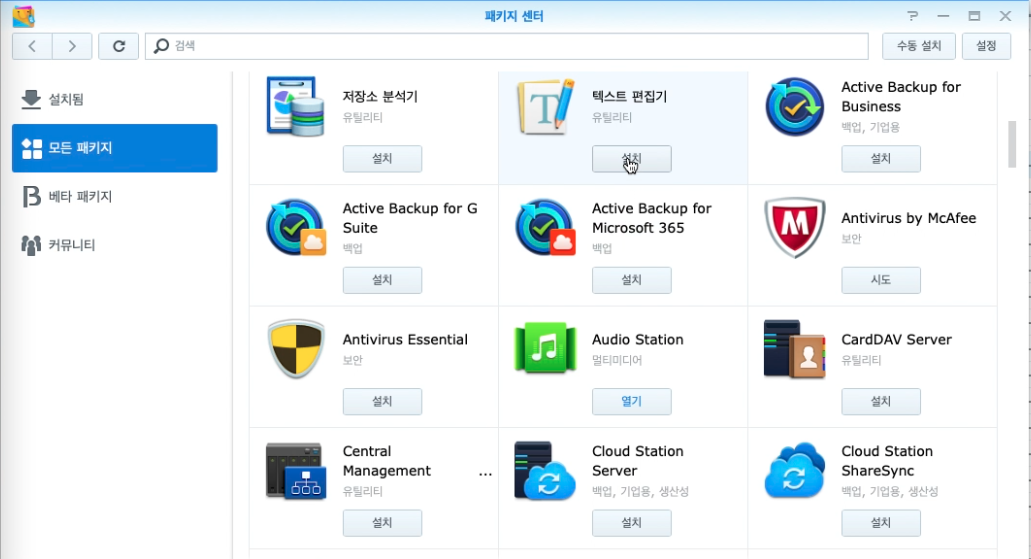
Task: Click the package search field
Action: click(506, 46)
